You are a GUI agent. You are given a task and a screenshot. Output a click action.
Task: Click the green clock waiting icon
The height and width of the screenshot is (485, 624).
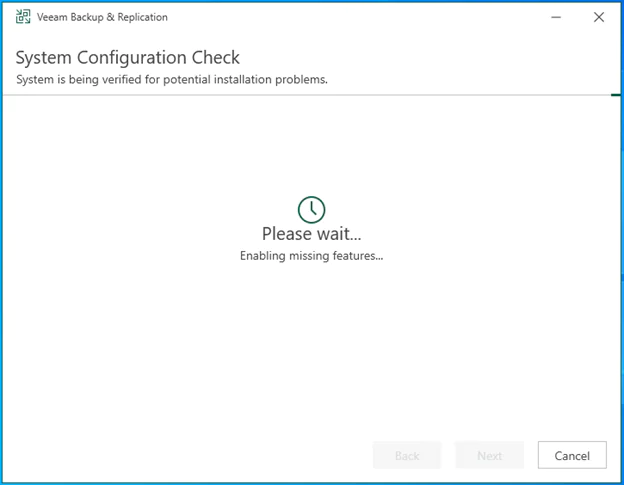pyautogui.click(x=312, y=209)
